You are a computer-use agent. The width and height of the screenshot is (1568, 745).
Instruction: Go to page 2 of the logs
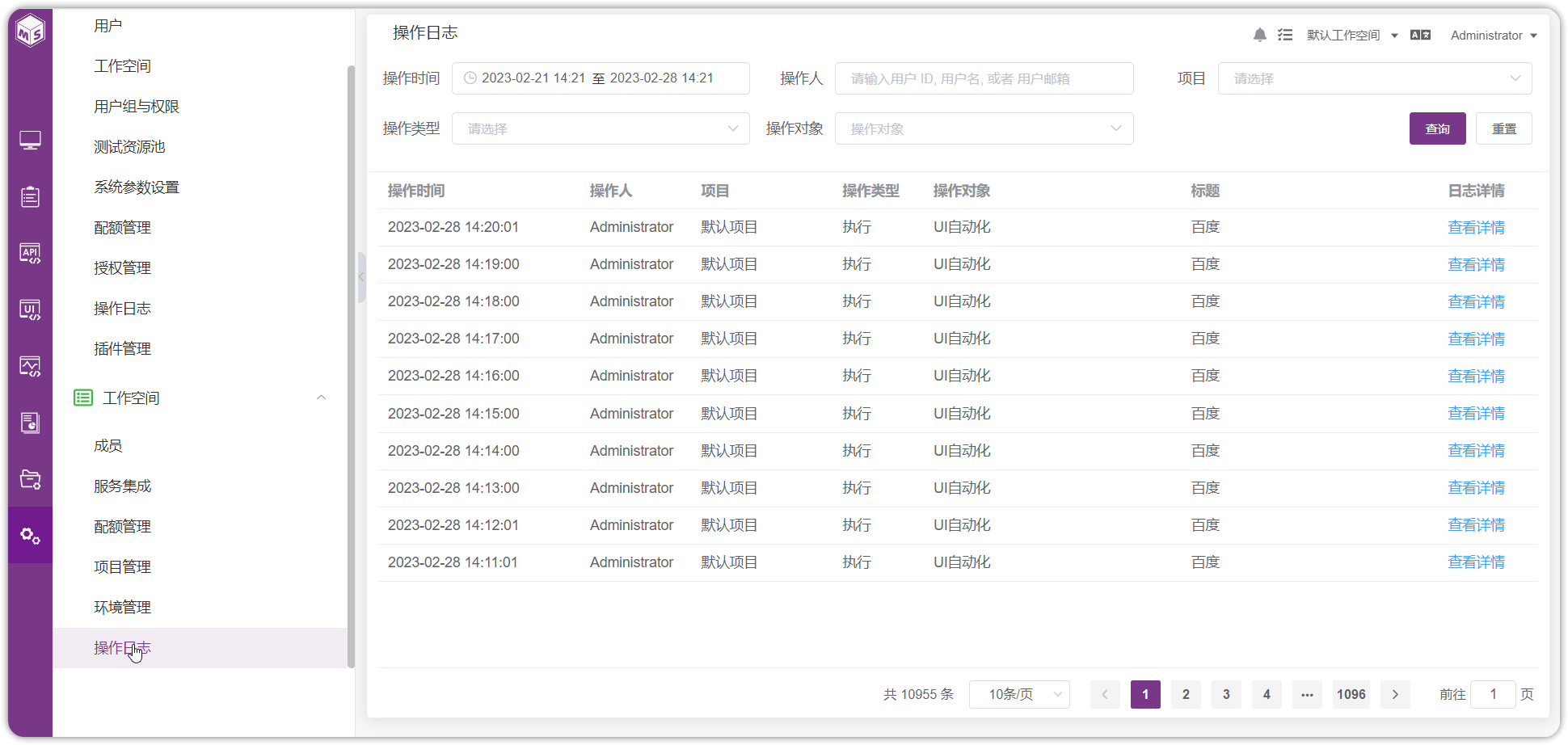point(1186,694)
